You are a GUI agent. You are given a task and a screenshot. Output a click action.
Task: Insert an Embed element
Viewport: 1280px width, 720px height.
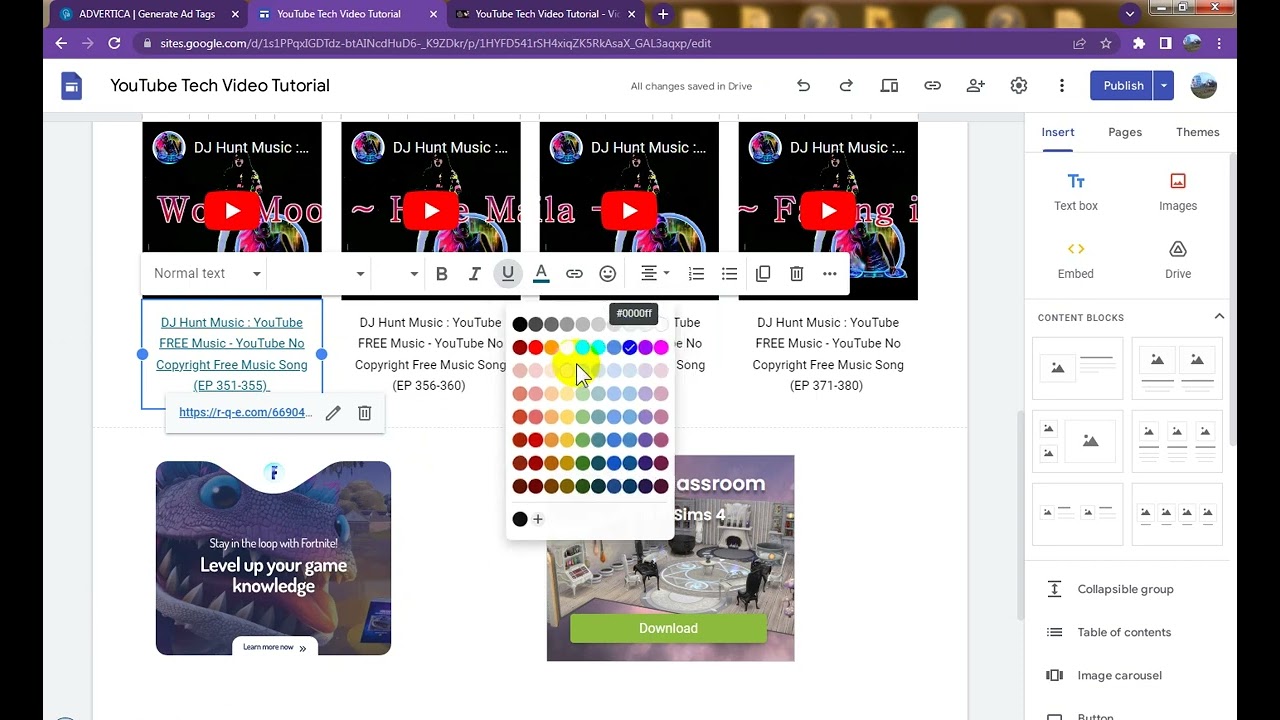1076,260
